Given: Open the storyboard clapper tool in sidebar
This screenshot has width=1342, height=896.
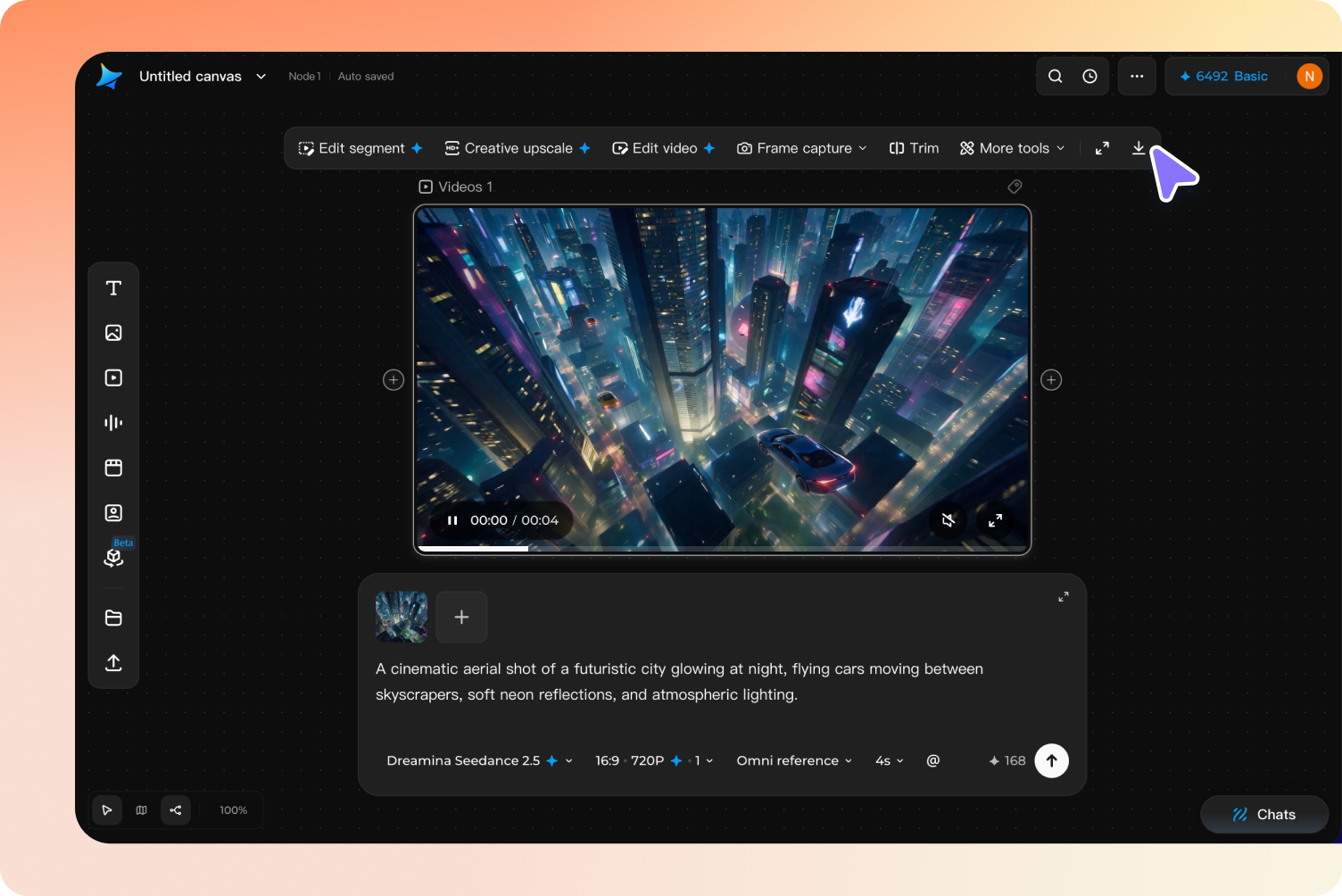Looking at the screenshot, I should (x=113, y=468).
